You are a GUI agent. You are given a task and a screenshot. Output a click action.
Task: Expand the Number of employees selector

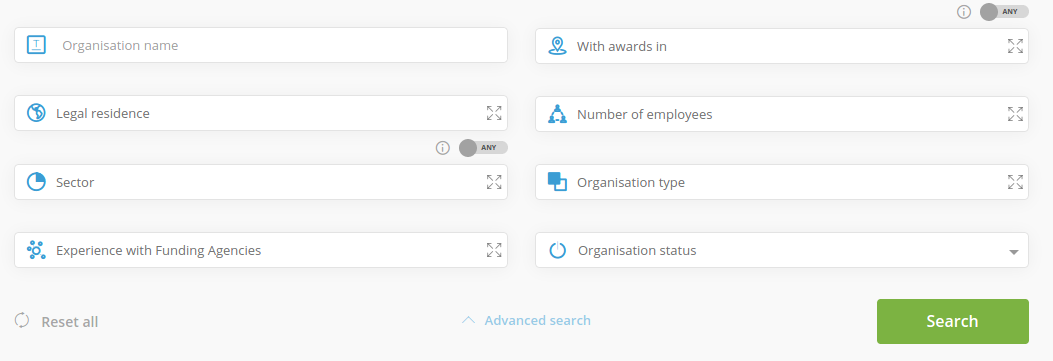[1015, 114]
